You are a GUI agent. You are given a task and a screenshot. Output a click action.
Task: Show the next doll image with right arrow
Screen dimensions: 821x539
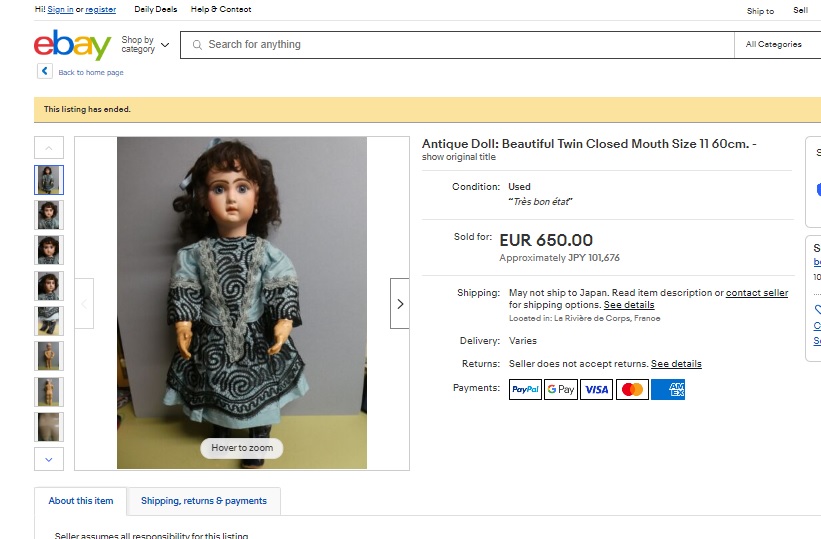pos(400,304)
